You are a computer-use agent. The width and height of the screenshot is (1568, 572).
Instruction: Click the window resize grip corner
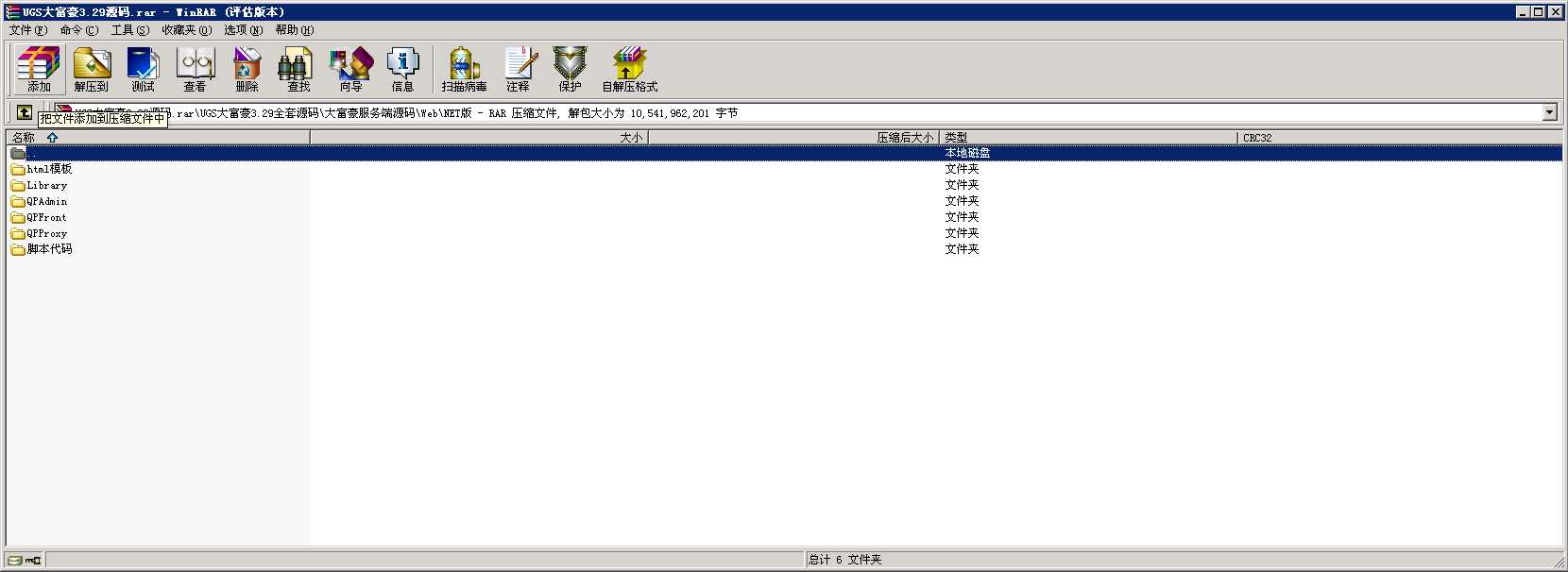1559,562
